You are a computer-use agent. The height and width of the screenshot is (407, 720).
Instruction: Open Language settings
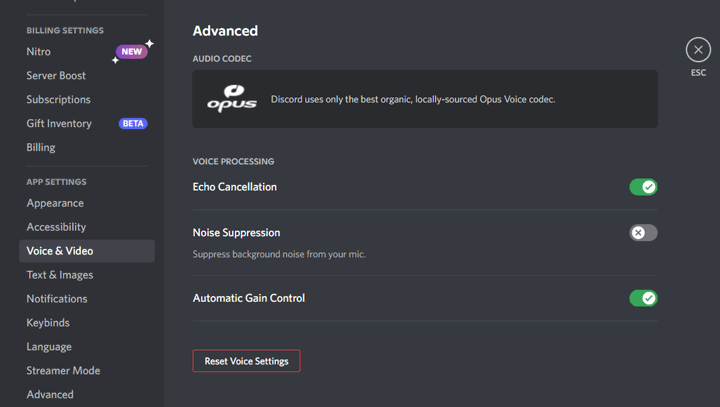pos(49,347)
